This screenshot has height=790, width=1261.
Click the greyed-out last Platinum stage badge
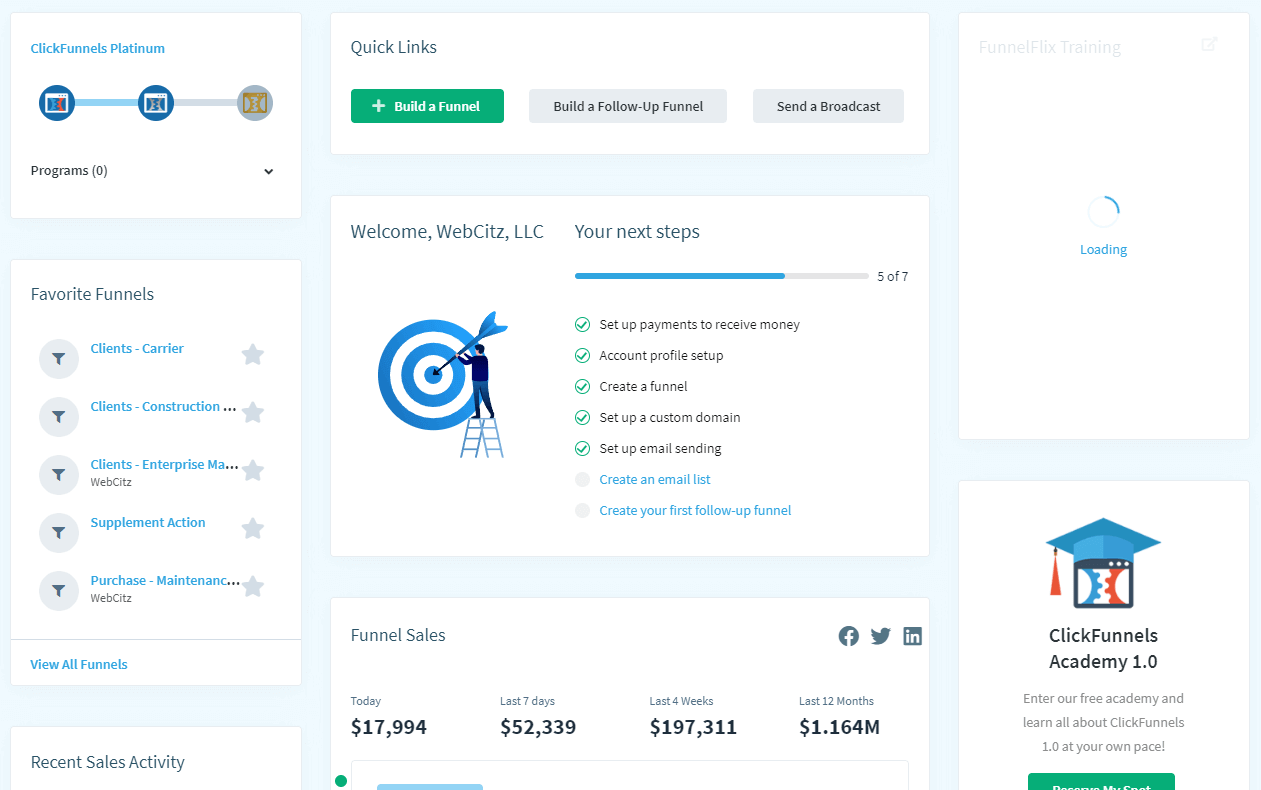255,102
